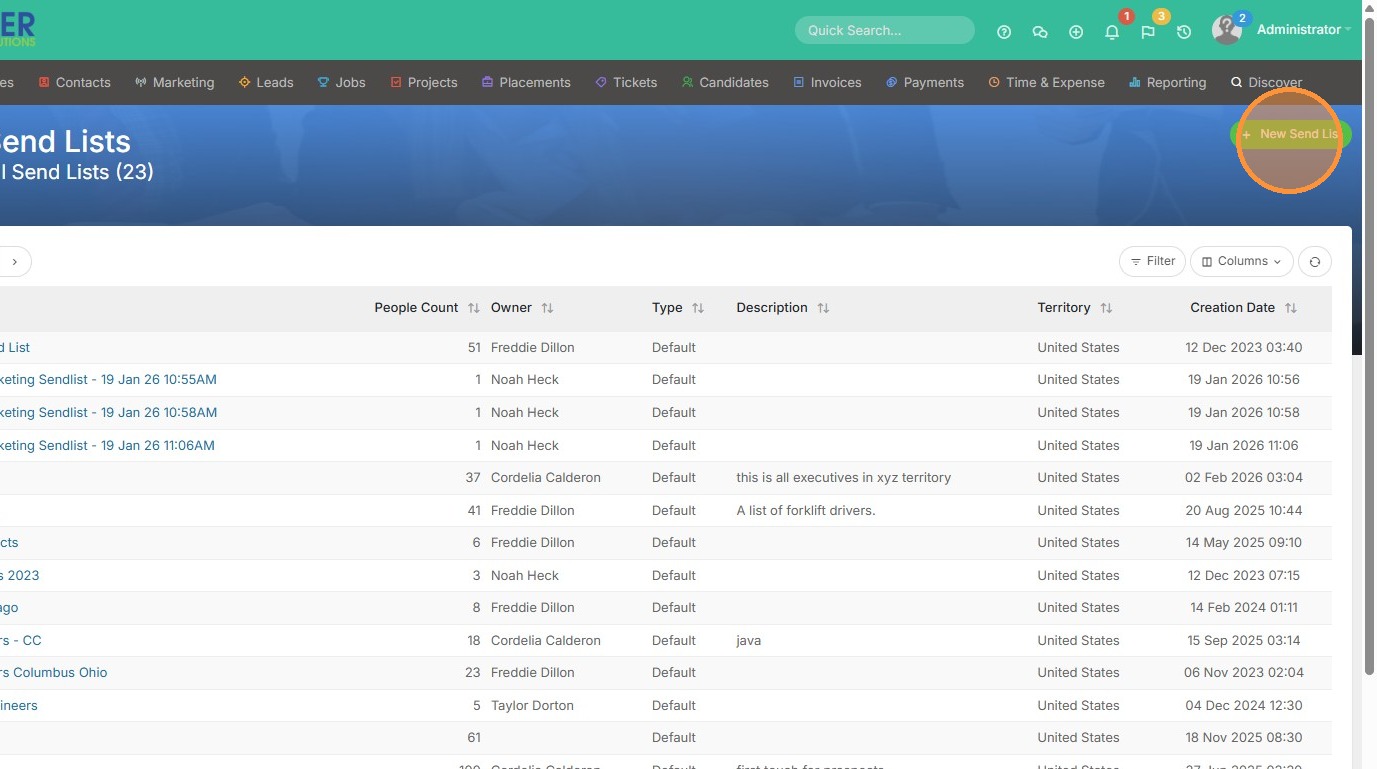
Task: Sort by Creation Date column arrows
Action: point(1291,308)
